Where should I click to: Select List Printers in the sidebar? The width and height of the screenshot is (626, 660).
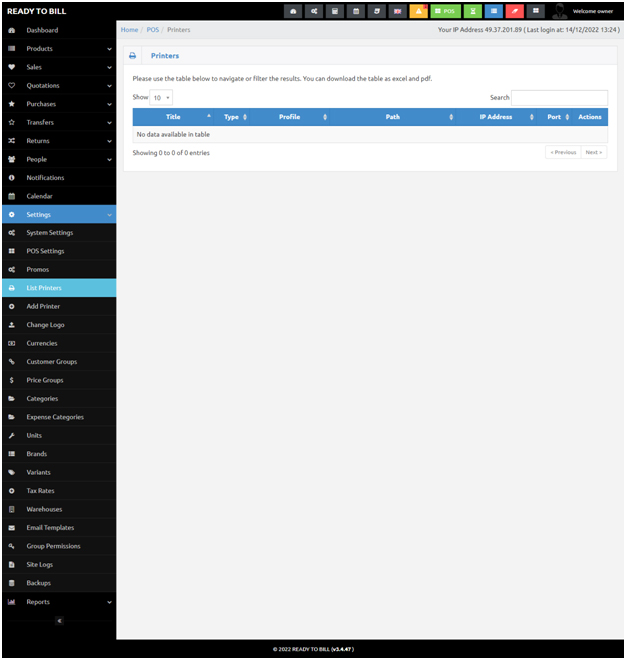pos(59,288)
